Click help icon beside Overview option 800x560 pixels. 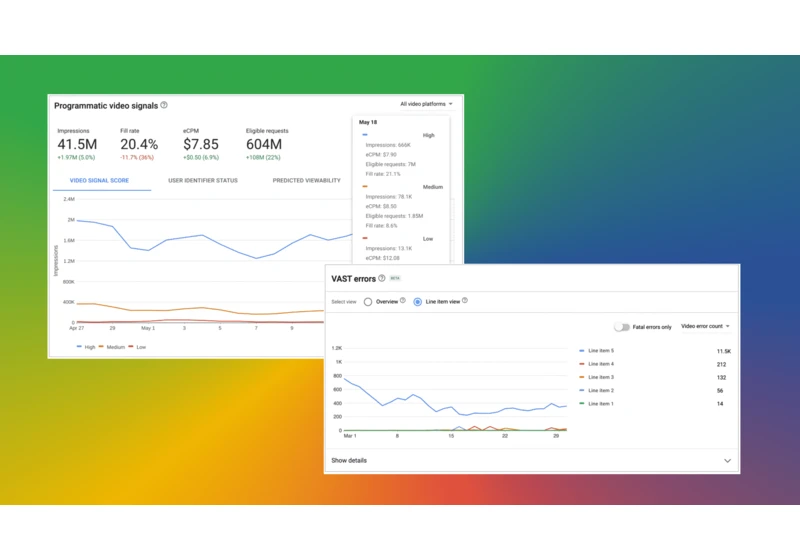tap(403, 300)
